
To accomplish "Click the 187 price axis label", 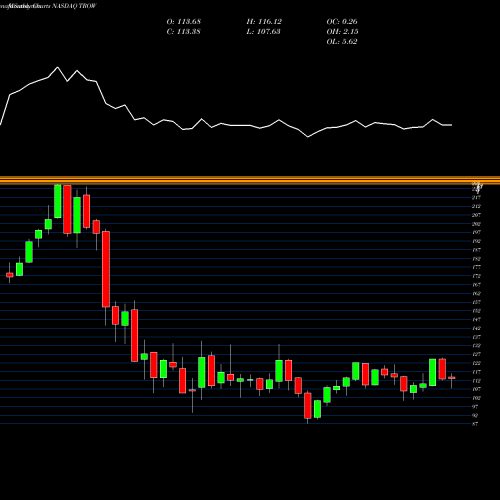I will click(x=476, y=250).
